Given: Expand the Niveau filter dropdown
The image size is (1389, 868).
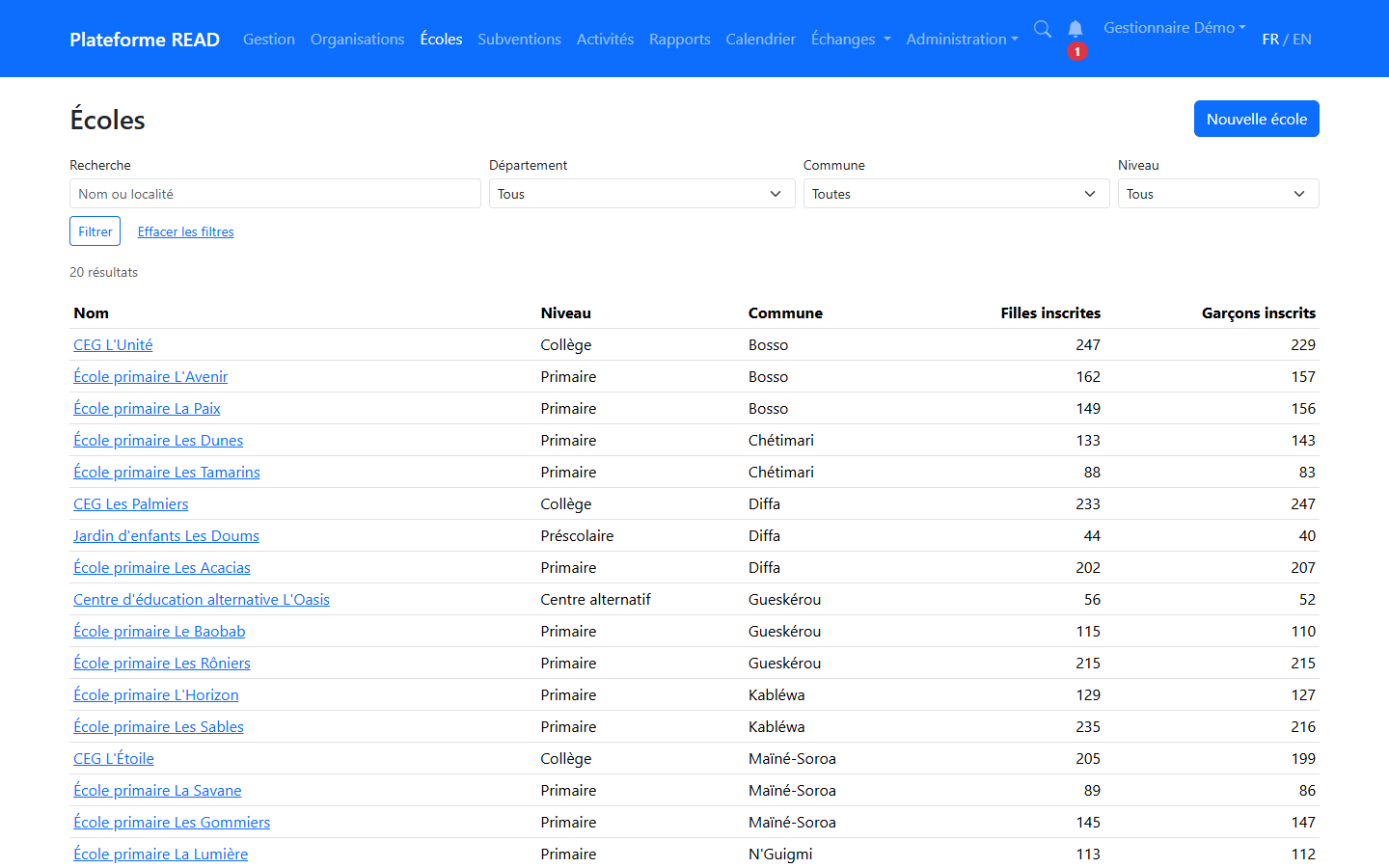Looking at the screenshot, I should [1218, 194].
